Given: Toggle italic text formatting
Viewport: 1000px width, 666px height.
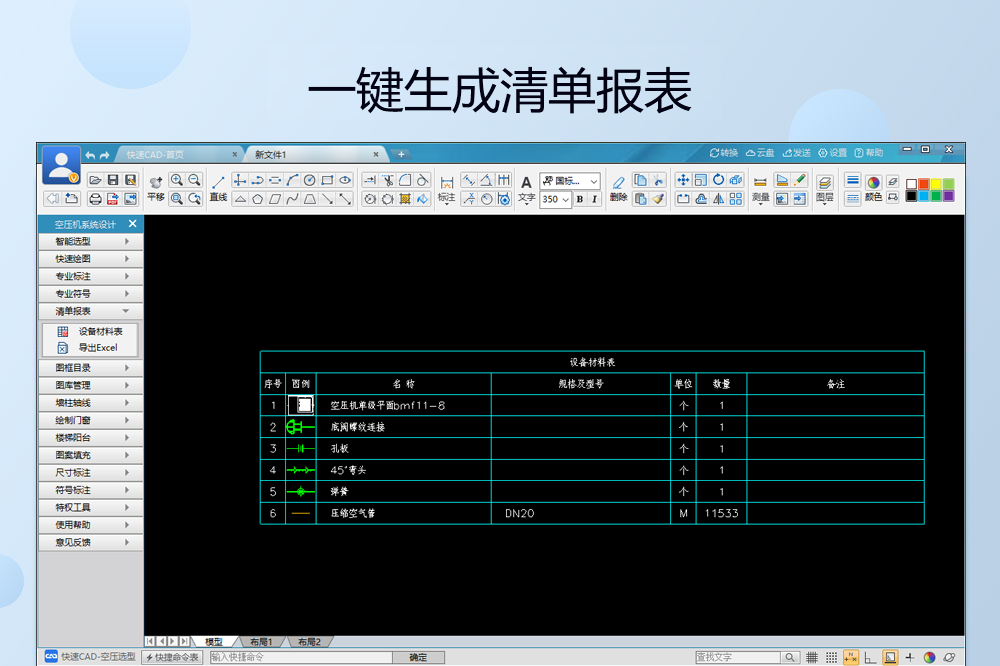Looking at the screenshot, I should click(592, 198).
